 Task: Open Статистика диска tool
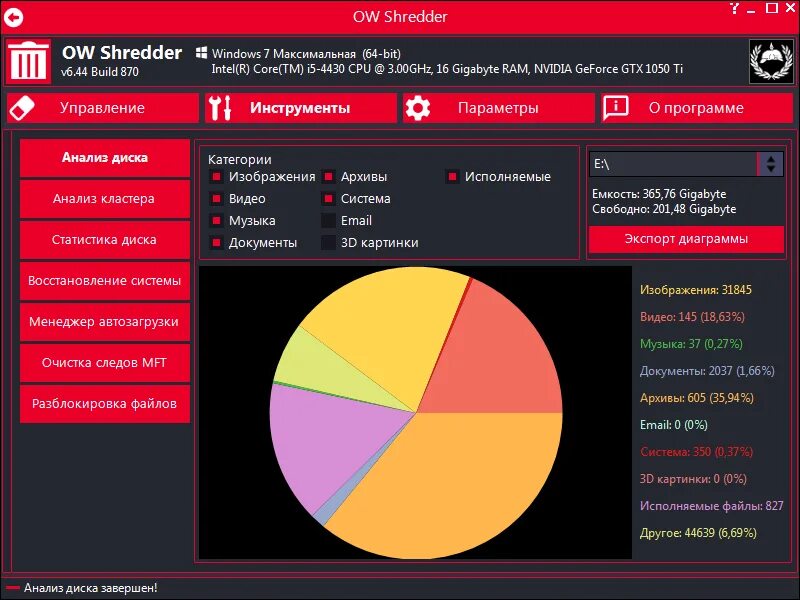coord(105,240)
